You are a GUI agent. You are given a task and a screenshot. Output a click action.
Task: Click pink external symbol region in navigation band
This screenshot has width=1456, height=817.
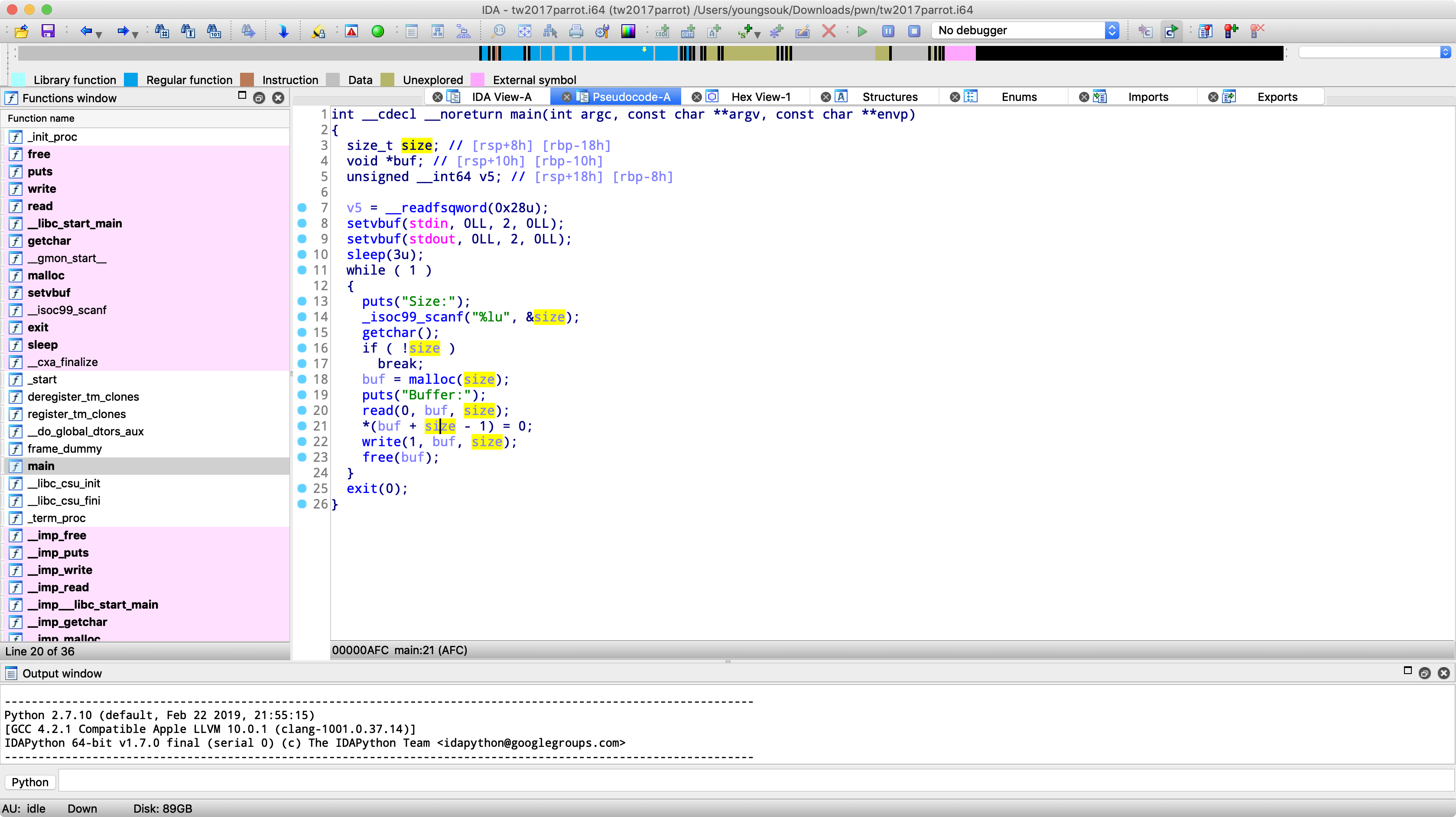pos(960,53)
